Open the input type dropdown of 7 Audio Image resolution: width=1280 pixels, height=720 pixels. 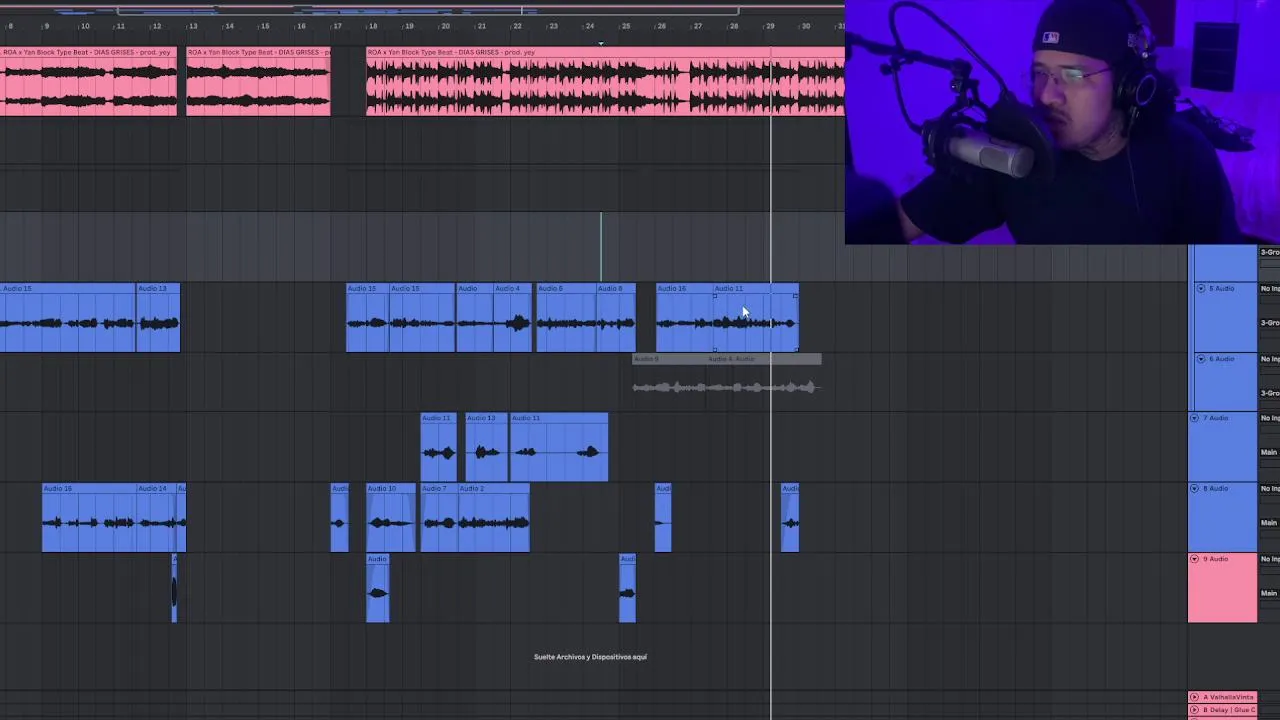[1270, 418]
